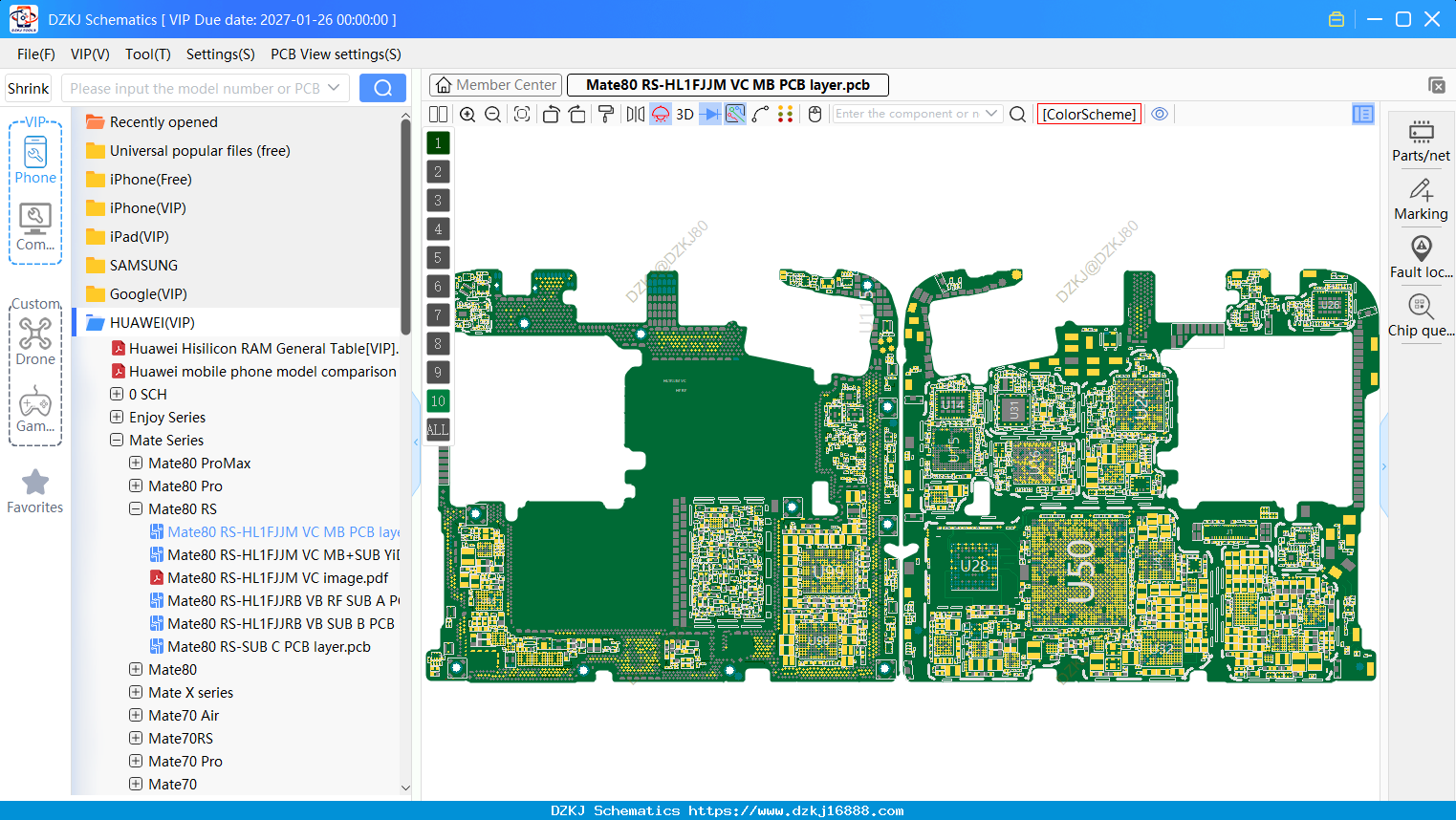The image size is (1456, 820).
Task: Switch to 3D board view
Action: click(685, 114)
